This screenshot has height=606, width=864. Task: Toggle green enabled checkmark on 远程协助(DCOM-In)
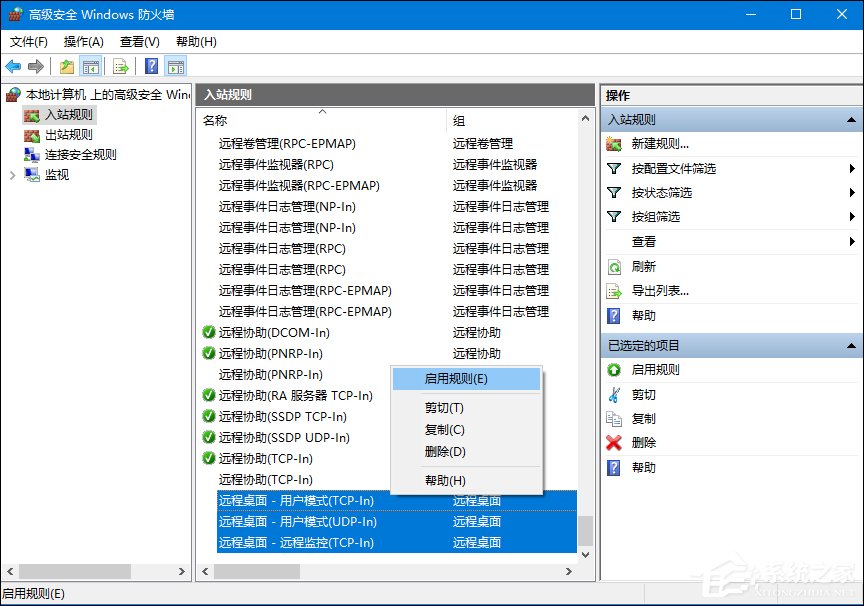(x=211, y=332)
